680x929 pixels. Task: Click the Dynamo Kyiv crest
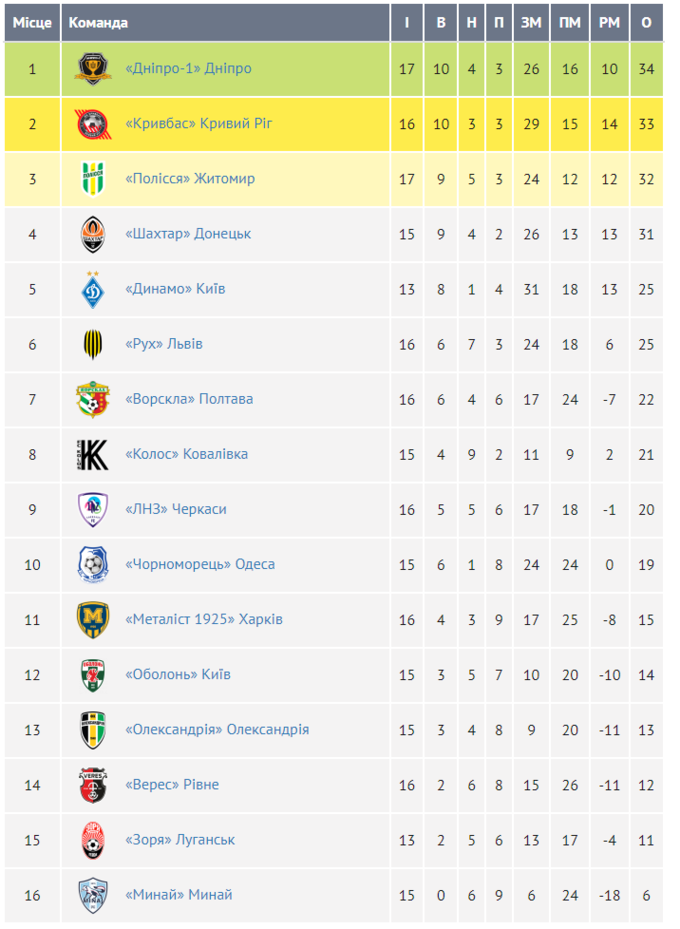click(93, 289)
